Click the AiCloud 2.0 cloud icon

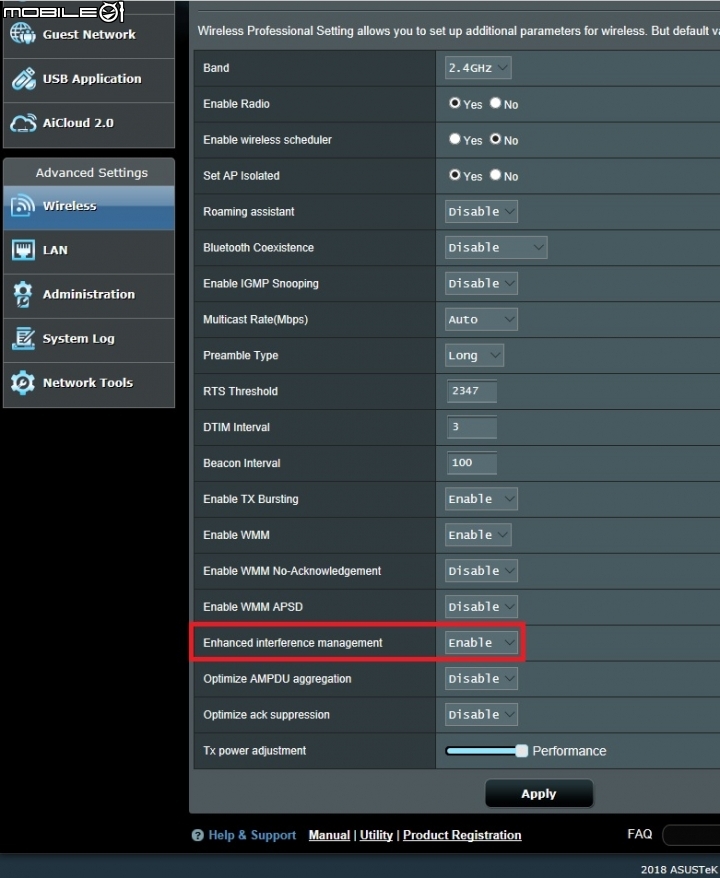23,123
